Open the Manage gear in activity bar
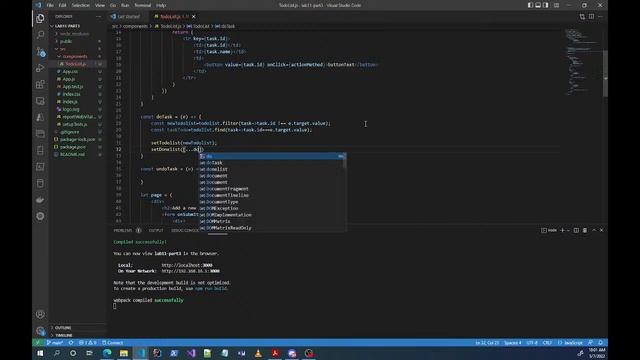Screen dimensions: 640x360 point(40,331)
